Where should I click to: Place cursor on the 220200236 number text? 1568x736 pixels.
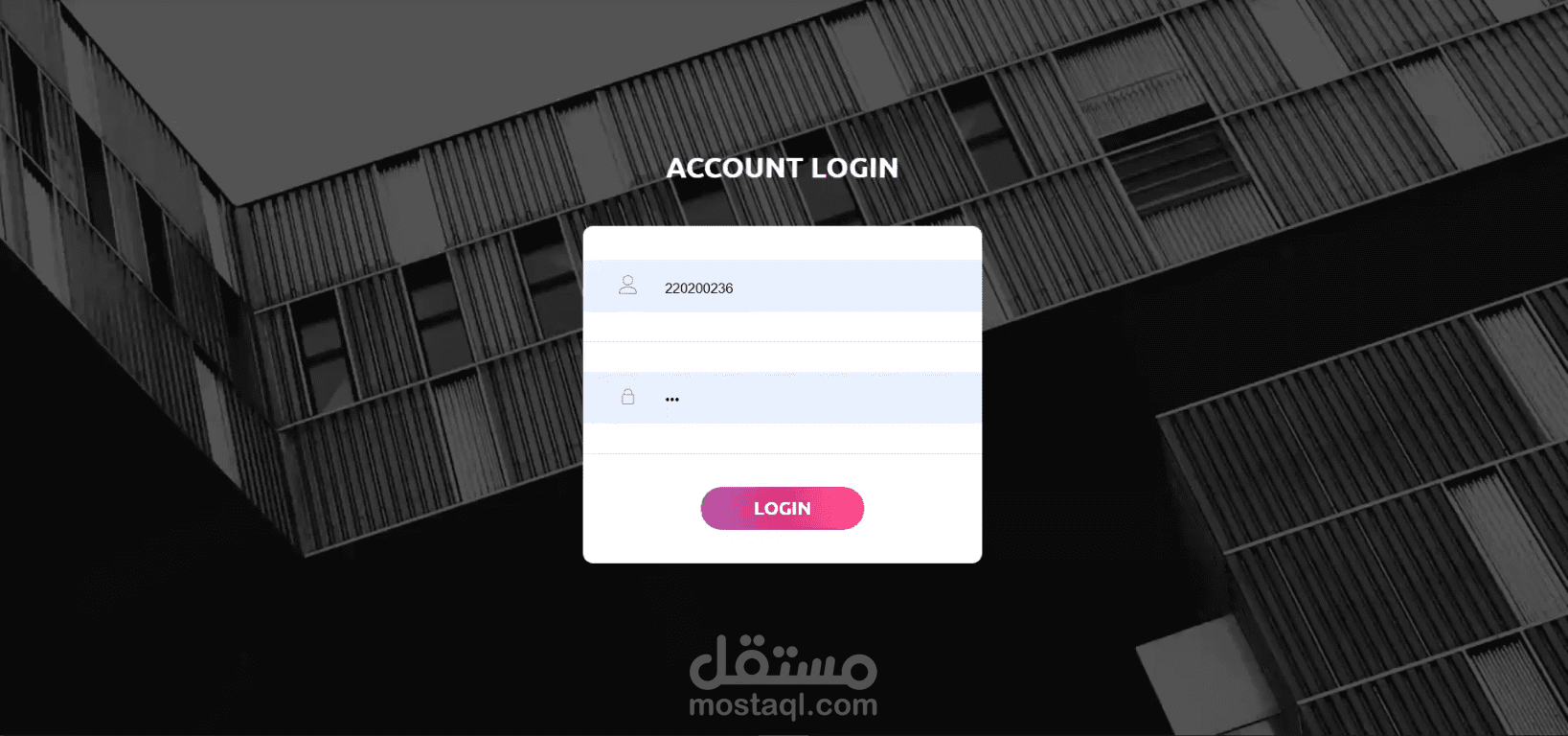coord(698,288)
